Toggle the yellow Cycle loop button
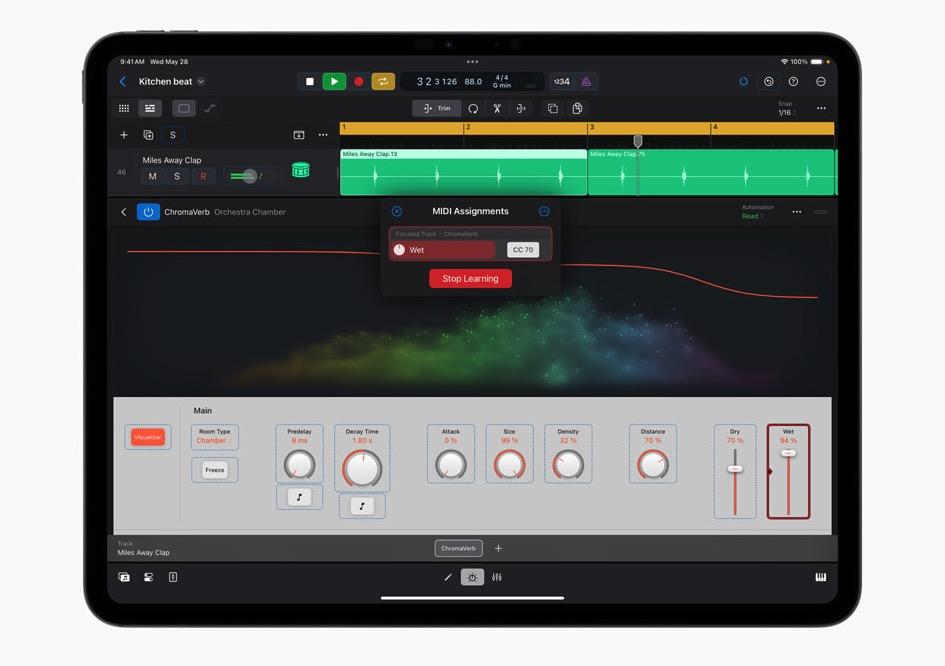This screenshot has height=666, width=945. [383, 82]
